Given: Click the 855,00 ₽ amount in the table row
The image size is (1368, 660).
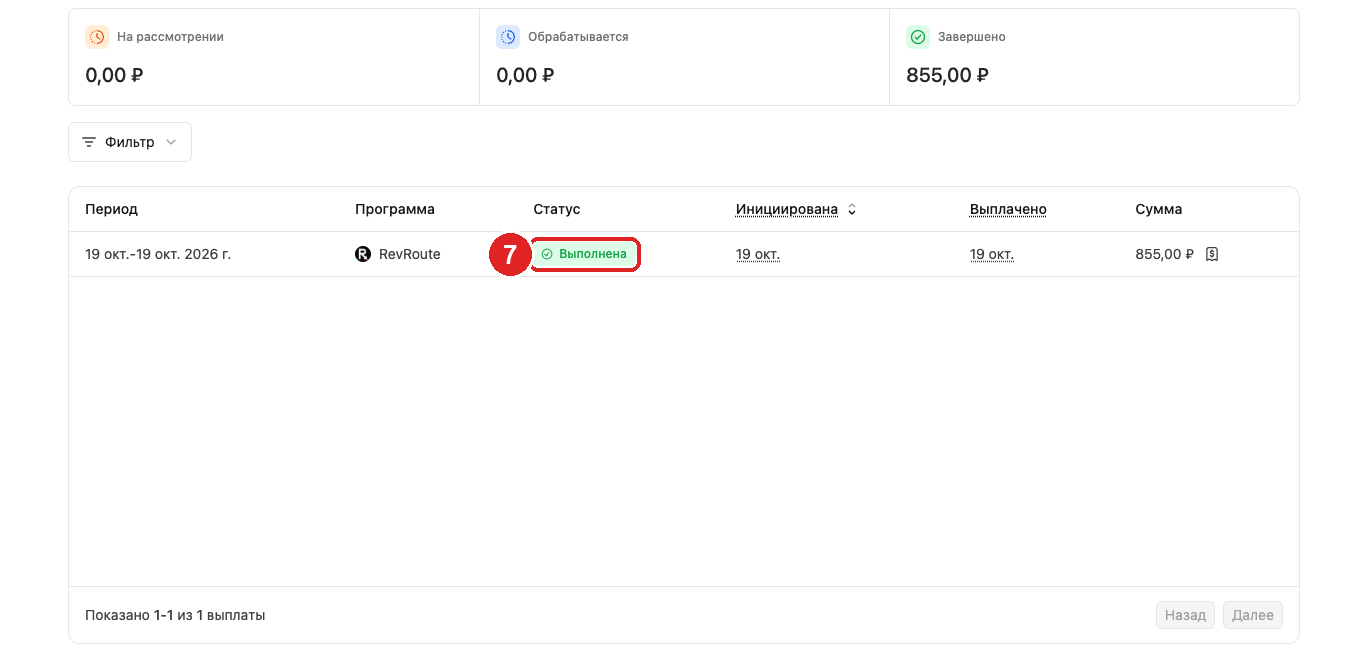Looking at the screenshot, I should pyautogui.click(x=1165, y=254).
